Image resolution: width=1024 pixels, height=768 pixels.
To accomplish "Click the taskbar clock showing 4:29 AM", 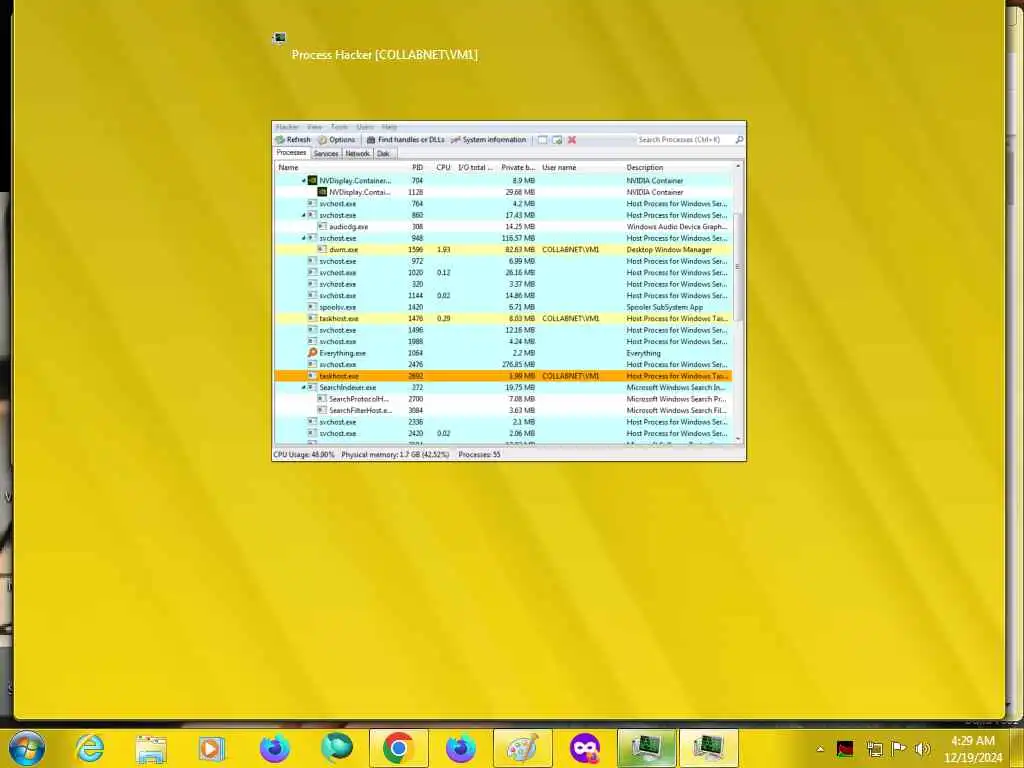I will pyautogui.click(x=973, y=749).
